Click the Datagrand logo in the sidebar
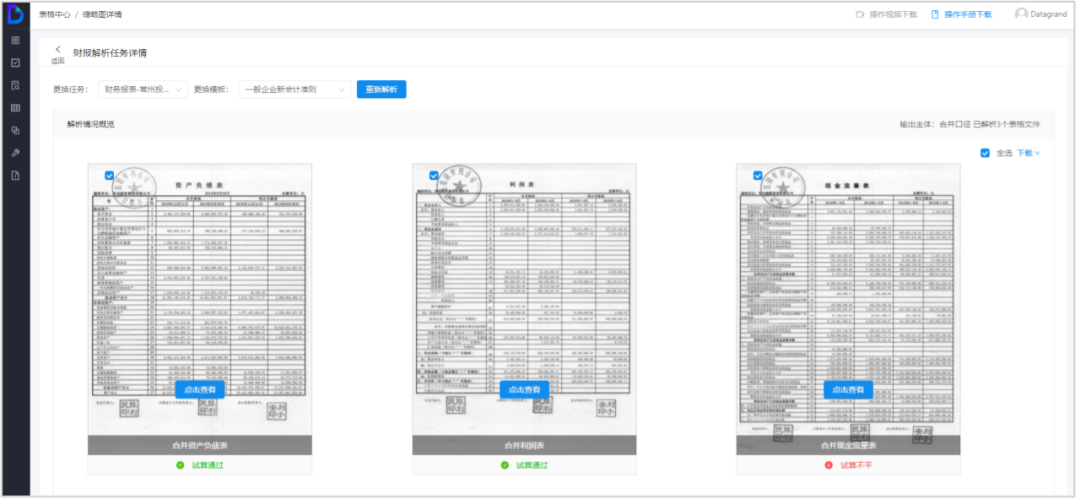The image size is (1080, 500). tap(15, 14)
